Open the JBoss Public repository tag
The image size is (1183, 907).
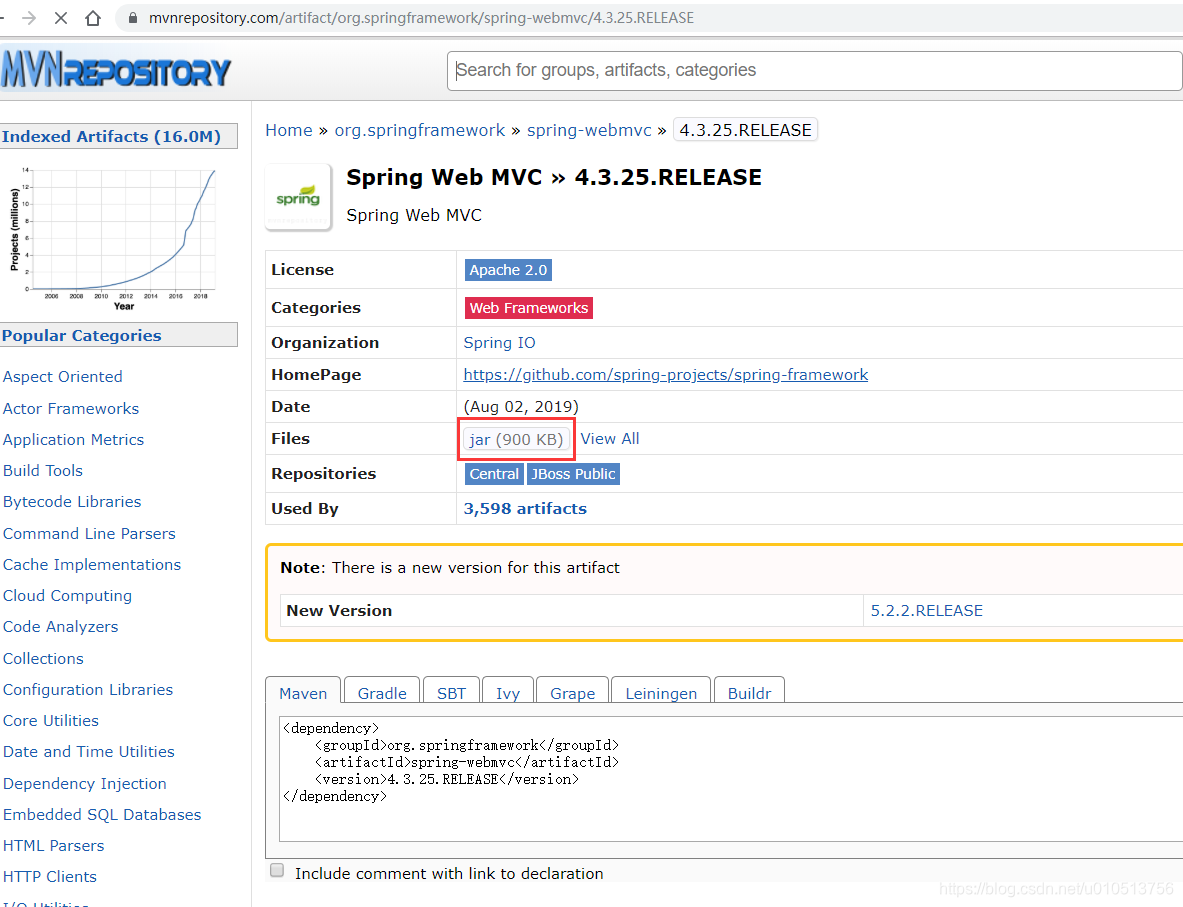573,474
